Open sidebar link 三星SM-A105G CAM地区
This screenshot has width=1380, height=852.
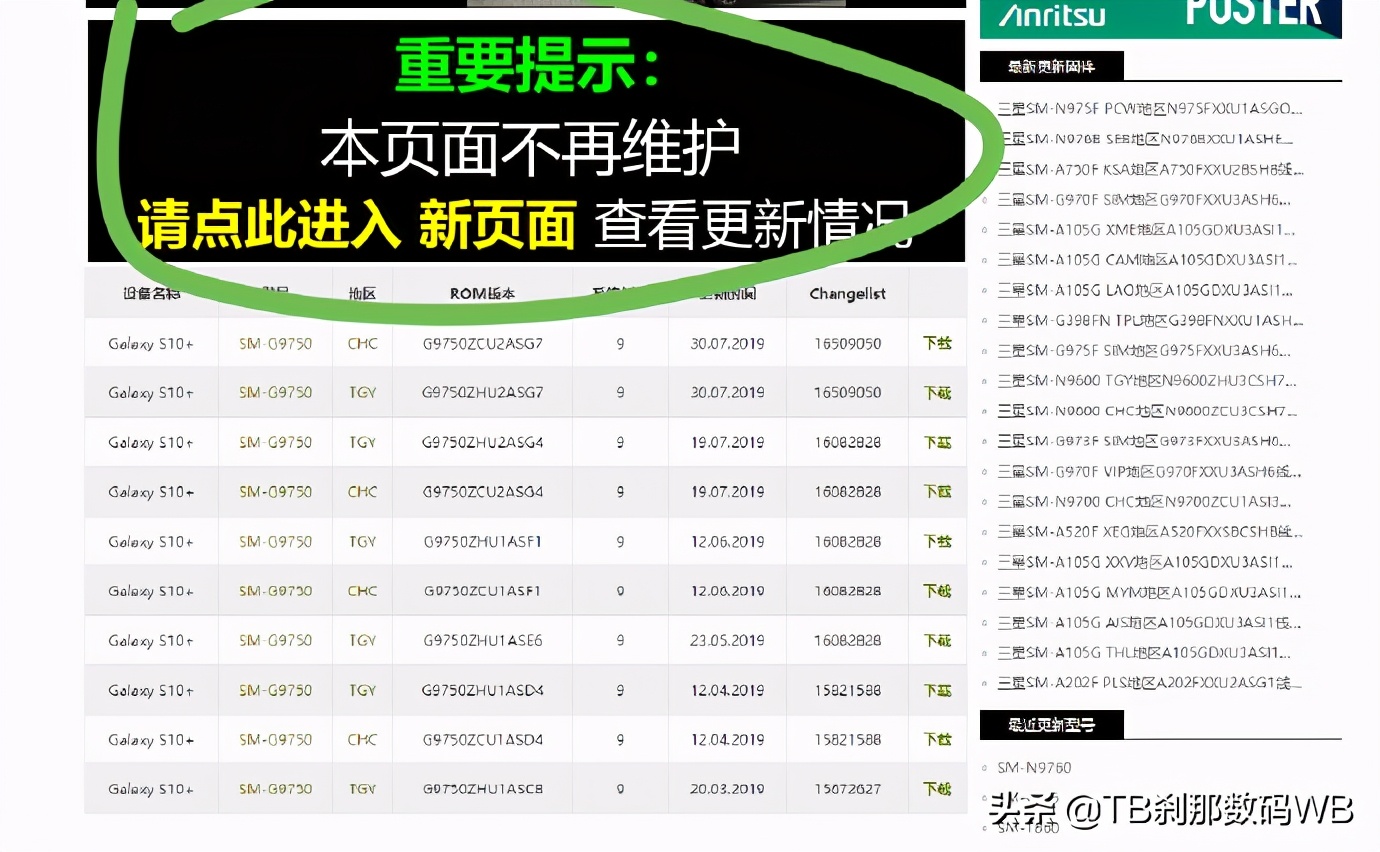tap(1147, 260)
